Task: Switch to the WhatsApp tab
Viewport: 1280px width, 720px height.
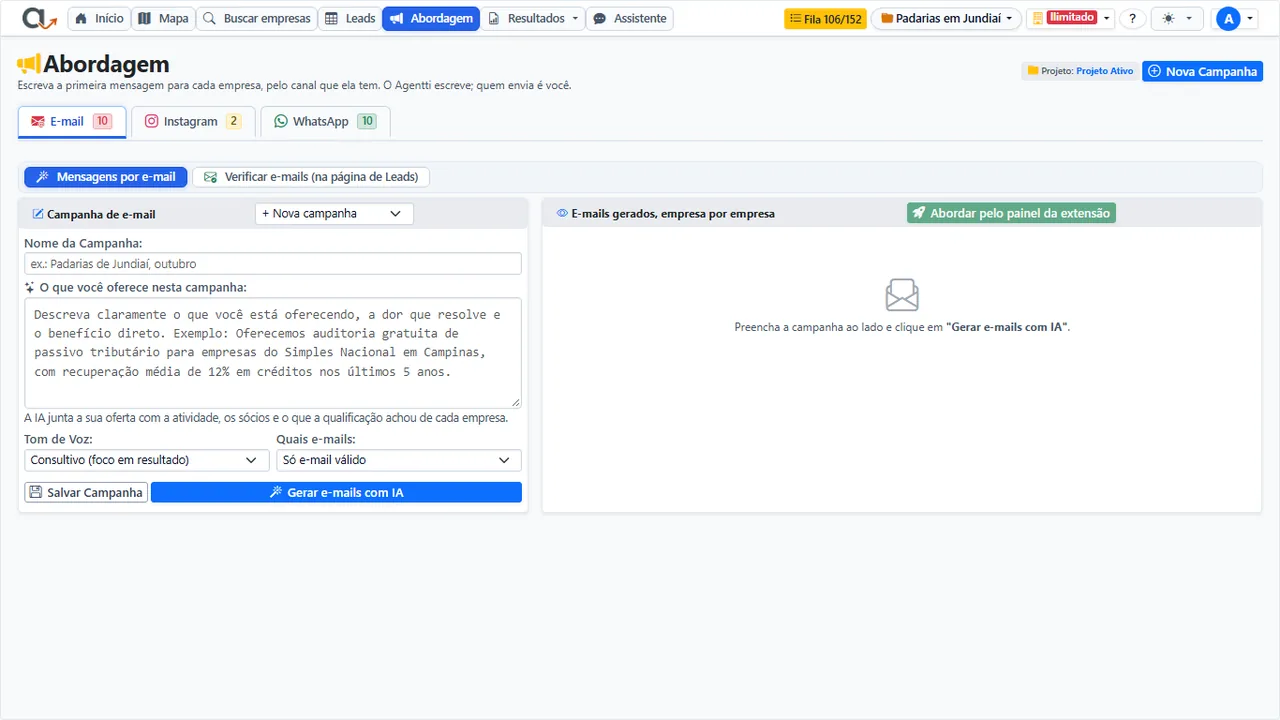Action: pyautogui.click(x=325, y=121)
